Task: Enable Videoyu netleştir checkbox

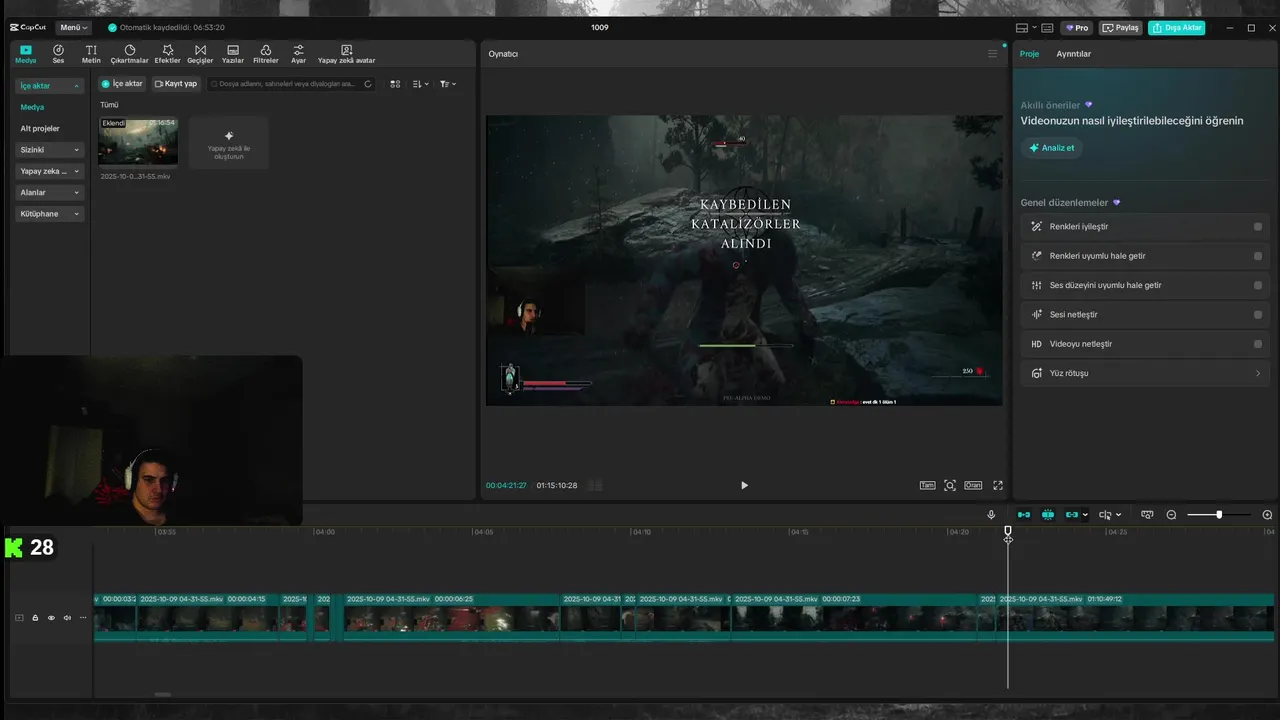Action: pos(1258,344)
